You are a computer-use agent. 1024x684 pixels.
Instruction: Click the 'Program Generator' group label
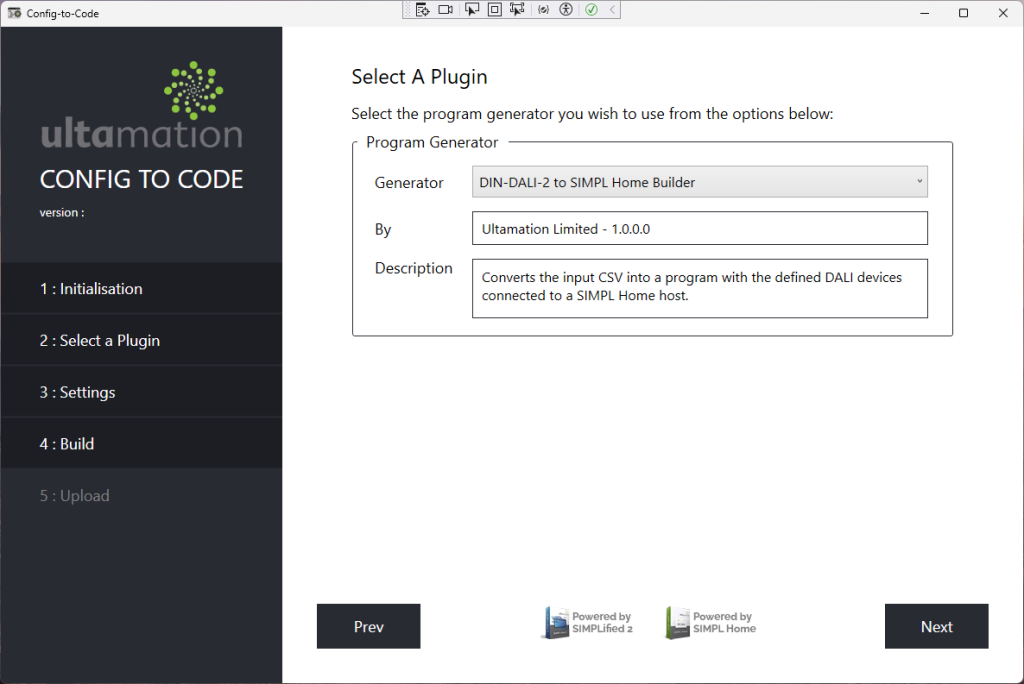[x=432, y=142]
